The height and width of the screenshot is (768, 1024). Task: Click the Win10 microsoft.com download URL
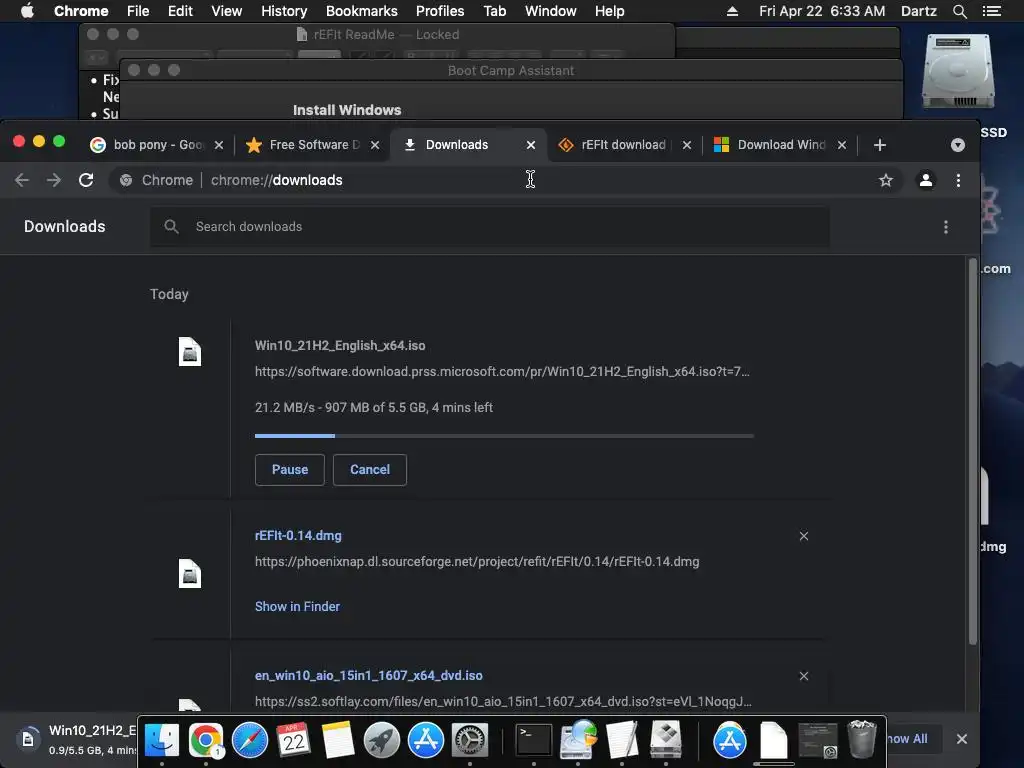[x=502, y=372]
